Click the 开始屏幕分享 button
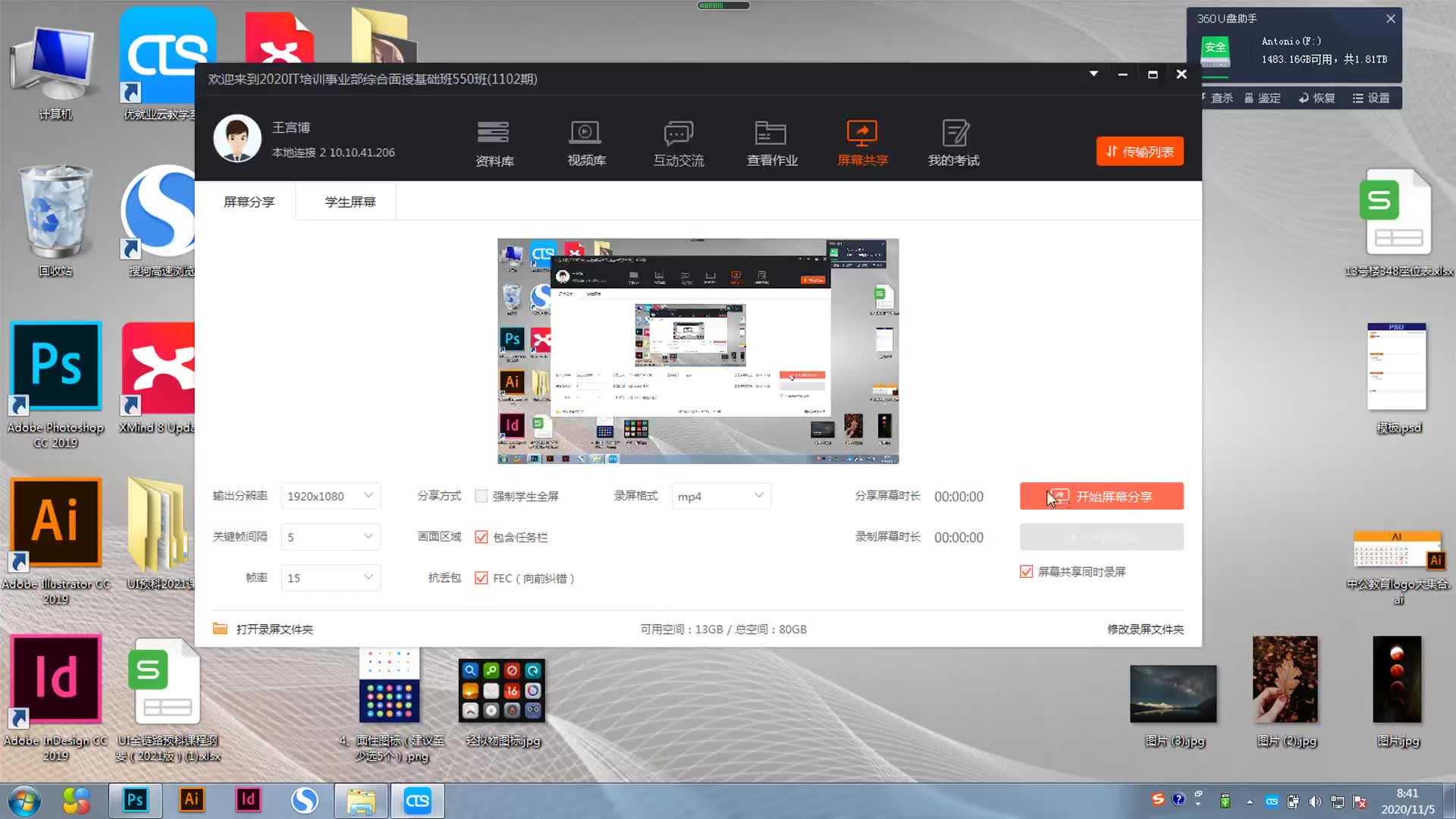 1101,496
